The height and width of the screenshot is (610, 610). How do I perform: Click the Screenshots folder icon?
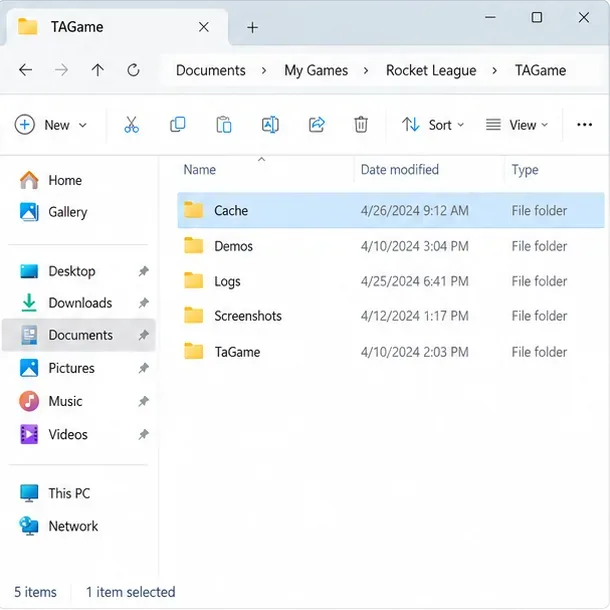[x=194, y=316]
